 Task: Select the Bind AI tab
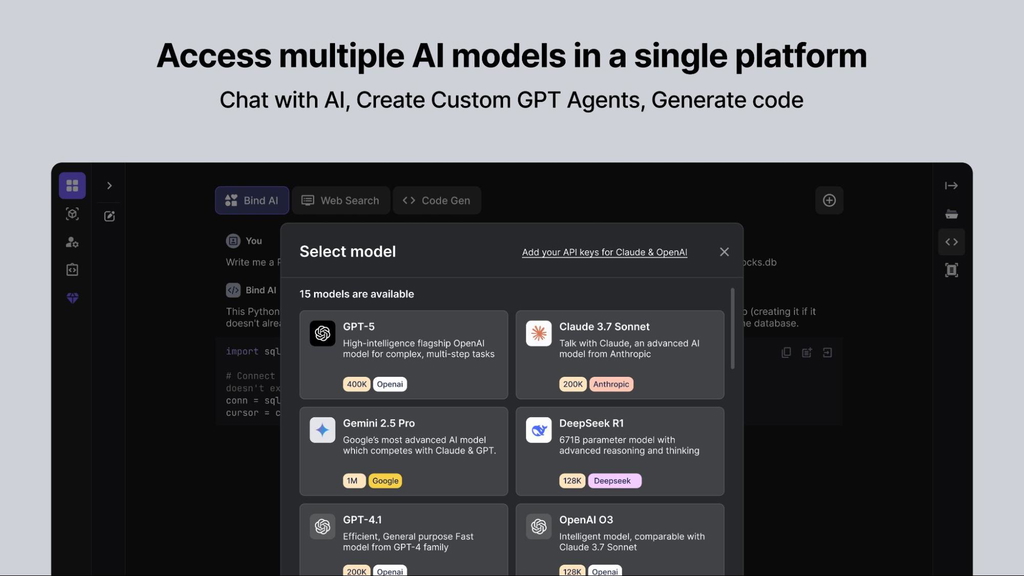click(252, 201)
